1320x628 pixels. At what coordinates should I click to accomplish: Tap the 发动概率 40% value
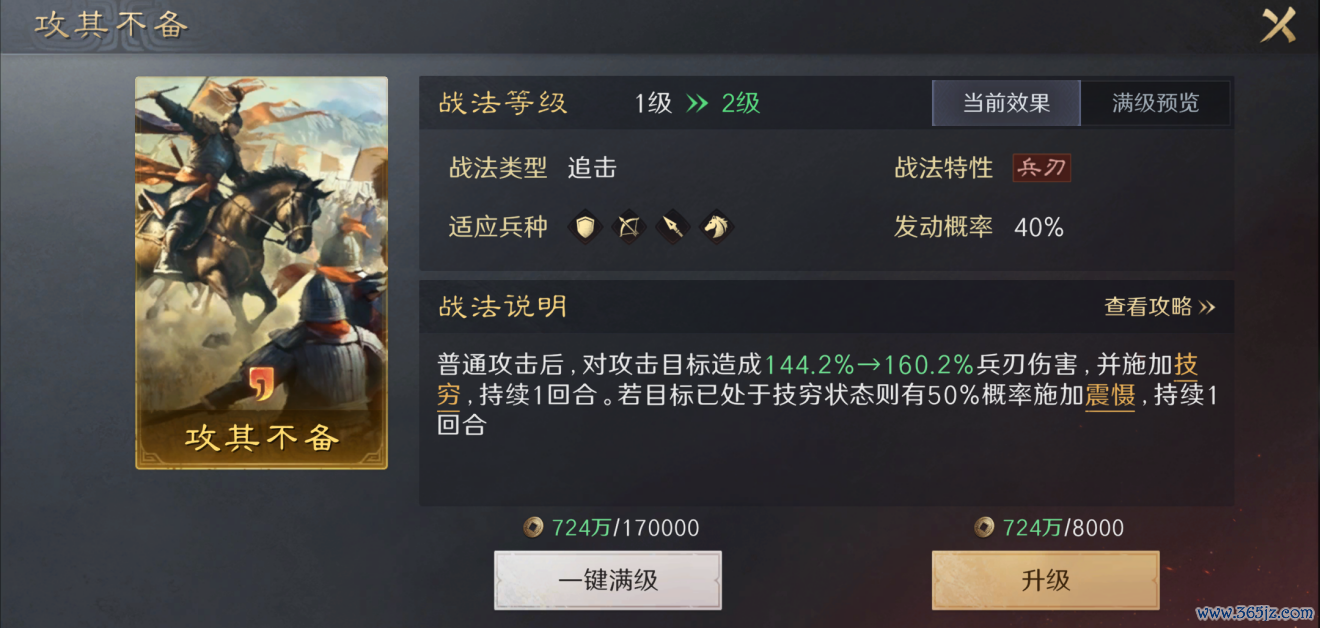click(x=1039, y=227)
